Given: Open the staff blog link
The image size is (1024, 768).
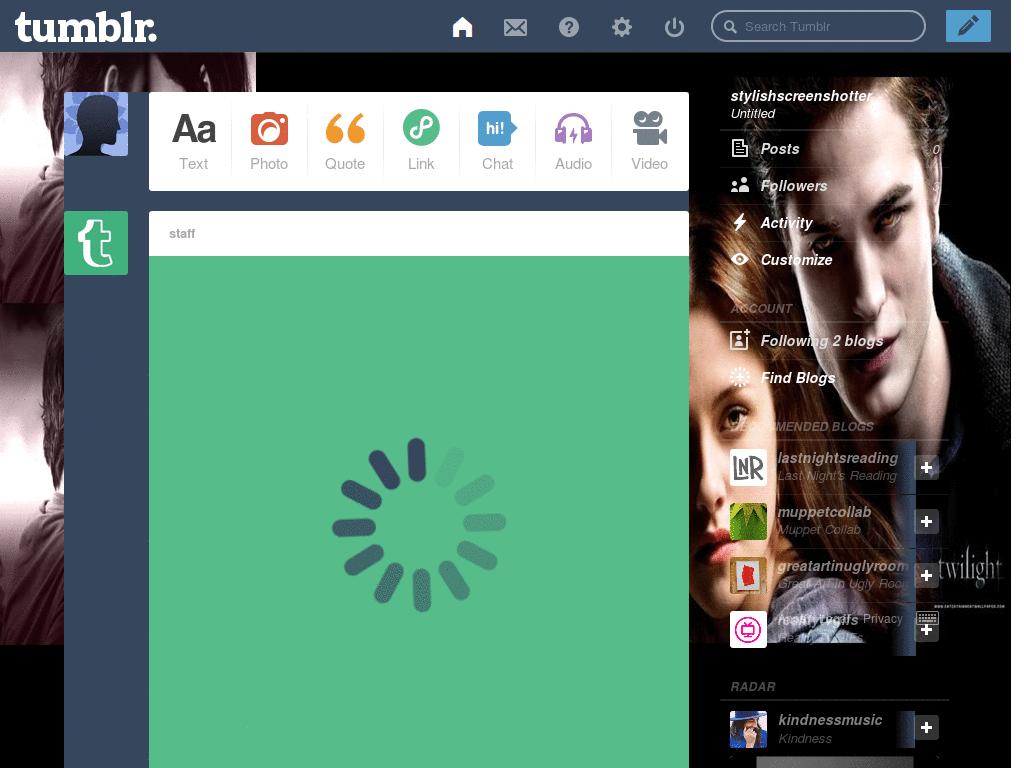Looking at the screenshot, I should pos(182,234).
